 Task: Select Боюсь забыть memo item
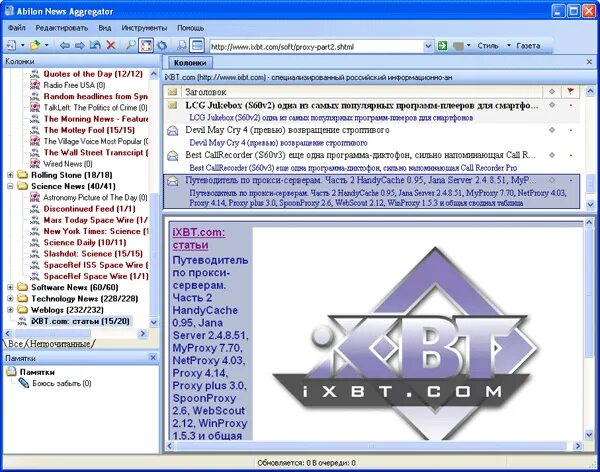coord(62,383)
